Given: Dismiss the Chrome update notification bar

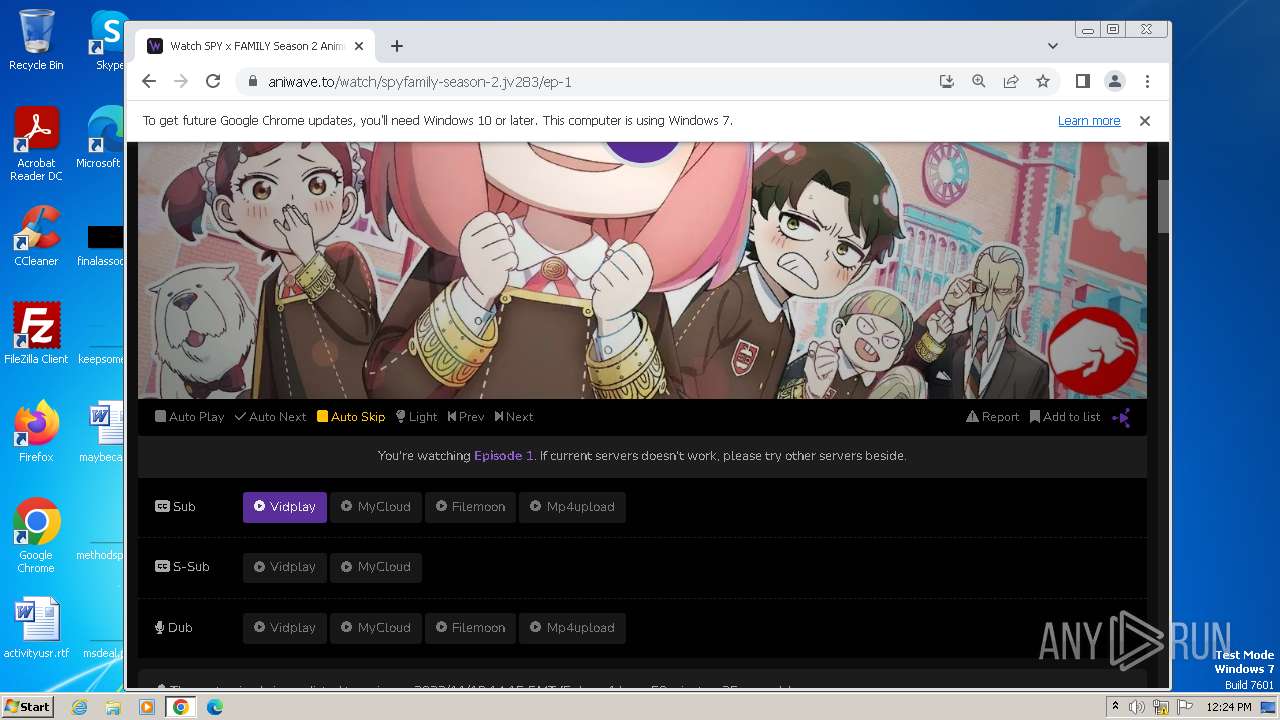Looking at the screenshot, I should (1145, 121).
